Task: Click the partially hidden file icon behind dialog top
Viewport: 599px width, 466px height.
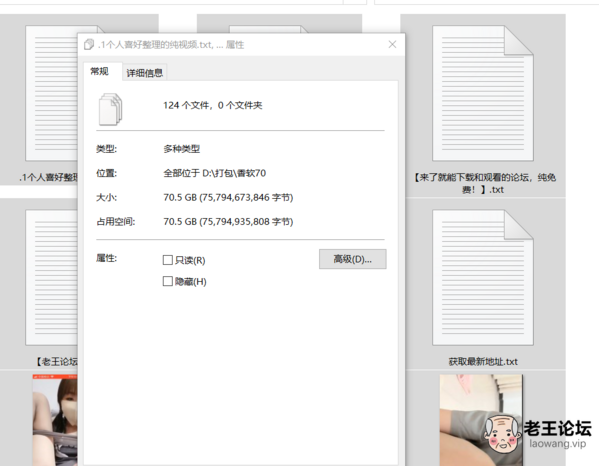Action: point(267,29)
